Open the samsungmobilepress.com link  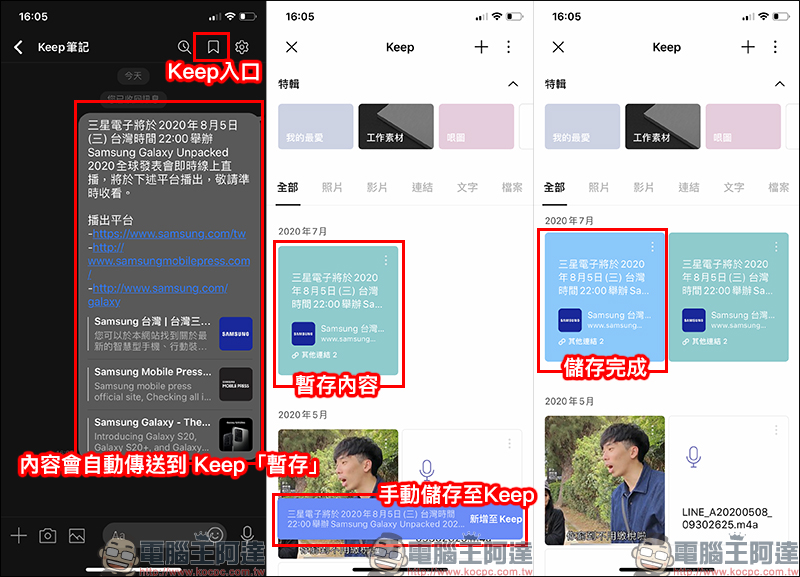point(169,261)
